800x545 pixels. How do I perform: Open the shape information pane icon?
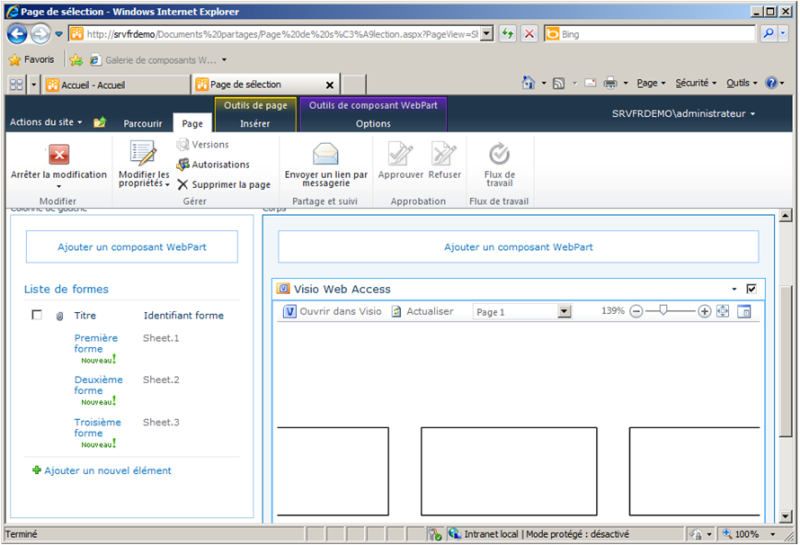(x=744, y=311)
